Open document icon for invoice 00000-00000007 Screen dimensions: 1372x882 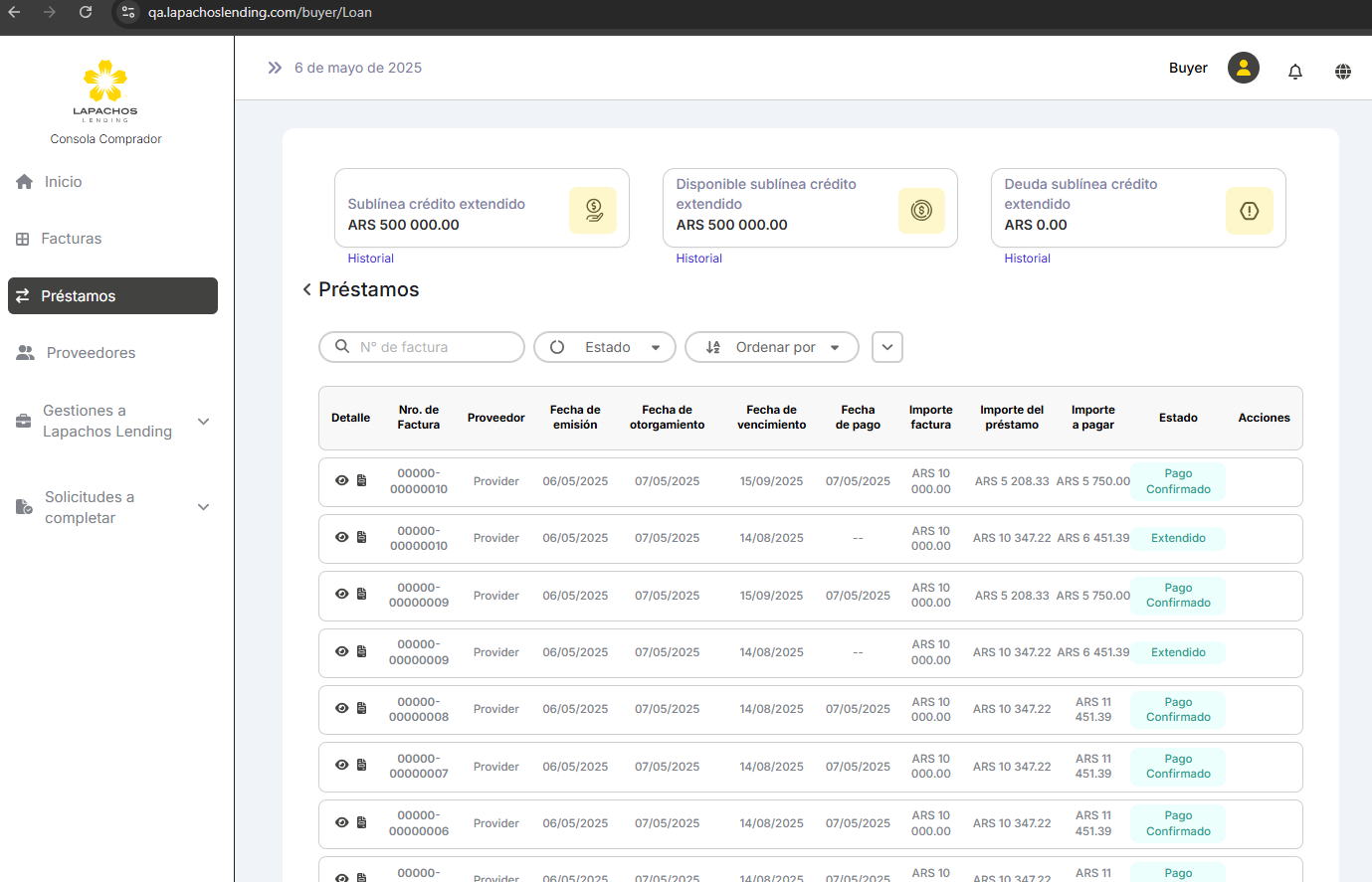pos(362,766)
